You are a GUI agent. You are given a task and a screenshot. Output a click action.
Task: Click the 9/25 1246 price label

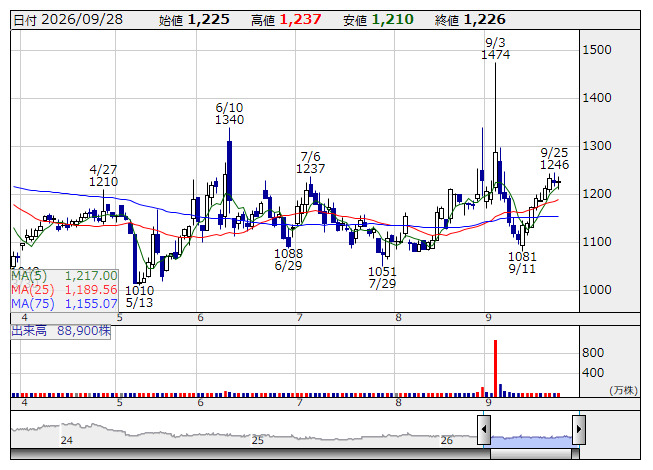pyautogui.click(x=554, y=159)
